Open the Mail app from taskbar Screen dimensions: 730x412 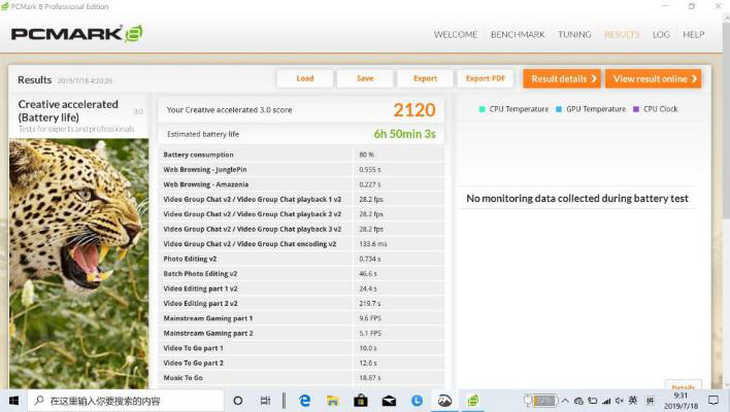(x=388, y=401)
